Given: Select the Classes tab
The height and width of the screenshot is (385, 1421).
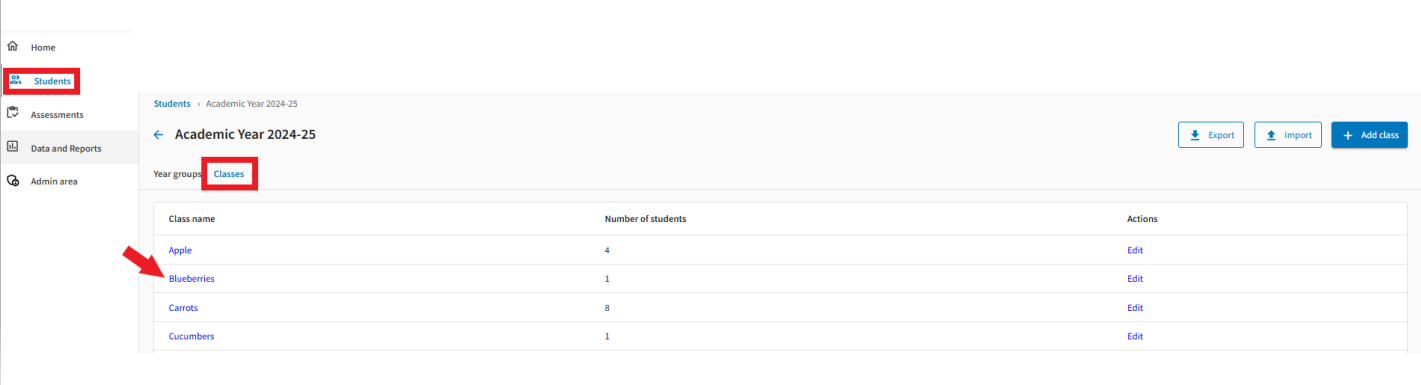Looking at the screenshot, I should click(229, 174).
